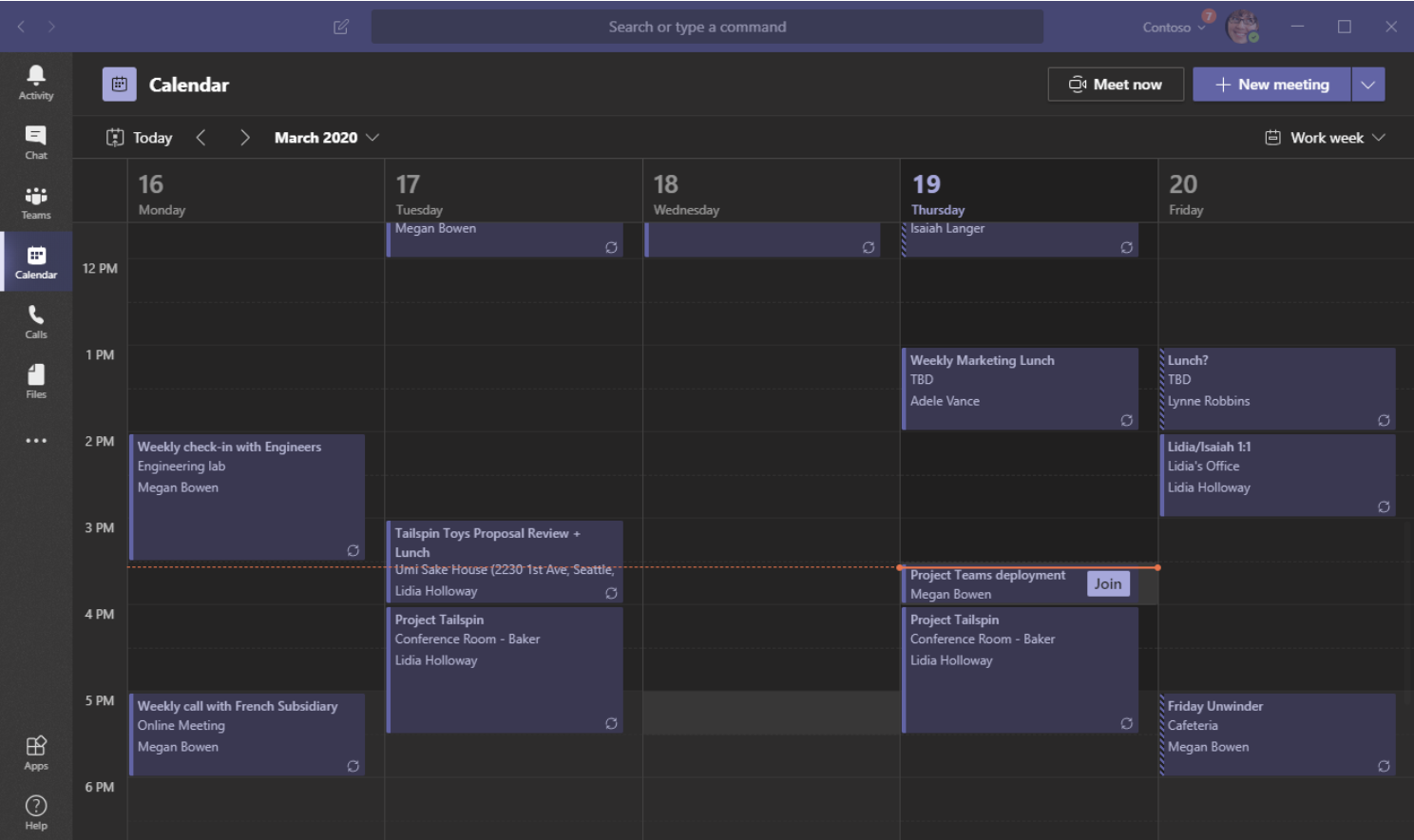Open the Files section
The image size is (1414, 840).
tap(35, 380)
